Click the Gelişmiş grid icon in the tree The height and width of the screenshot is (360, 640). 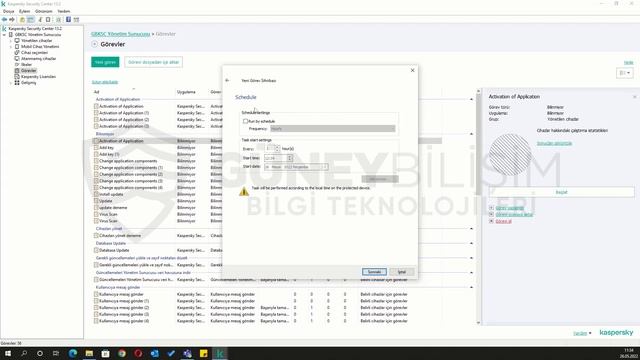tap(17, 83)
